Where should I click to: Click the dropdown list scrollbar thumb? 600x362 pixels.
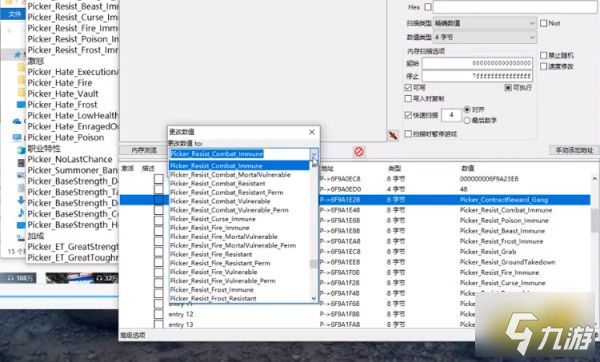click(x=313, y=264)
